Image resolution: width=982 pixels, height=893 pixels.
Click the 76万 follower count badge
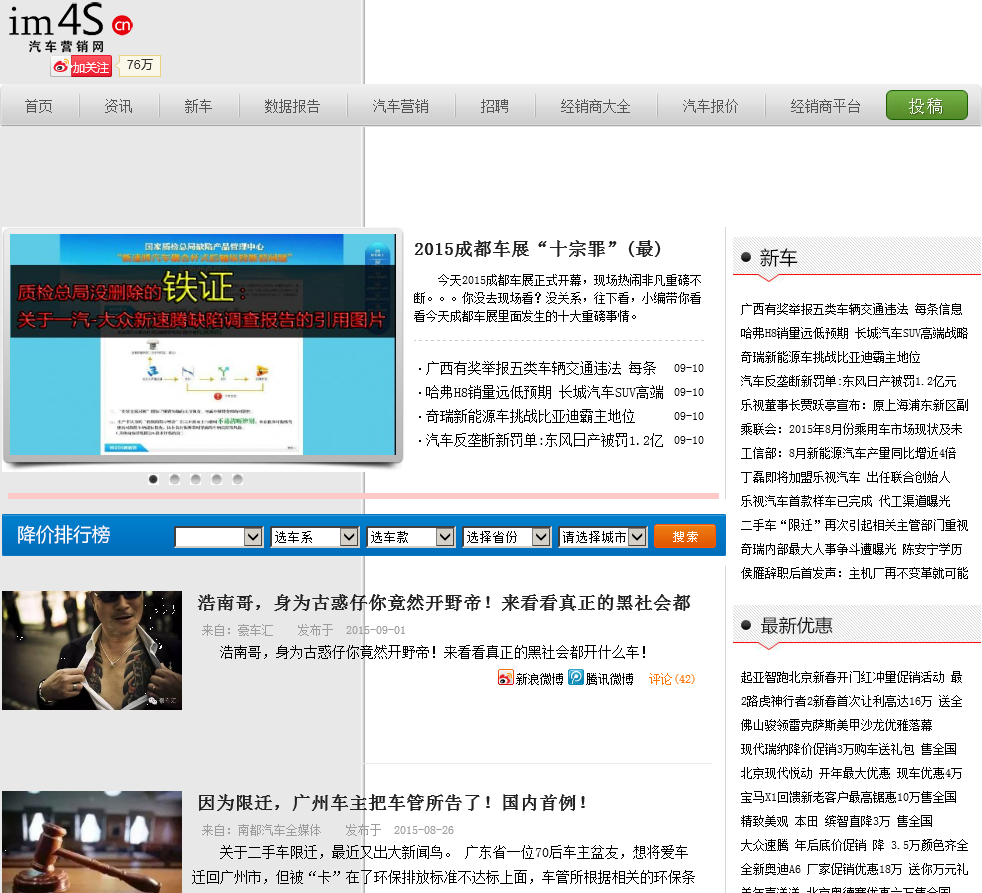coord(140,65)
